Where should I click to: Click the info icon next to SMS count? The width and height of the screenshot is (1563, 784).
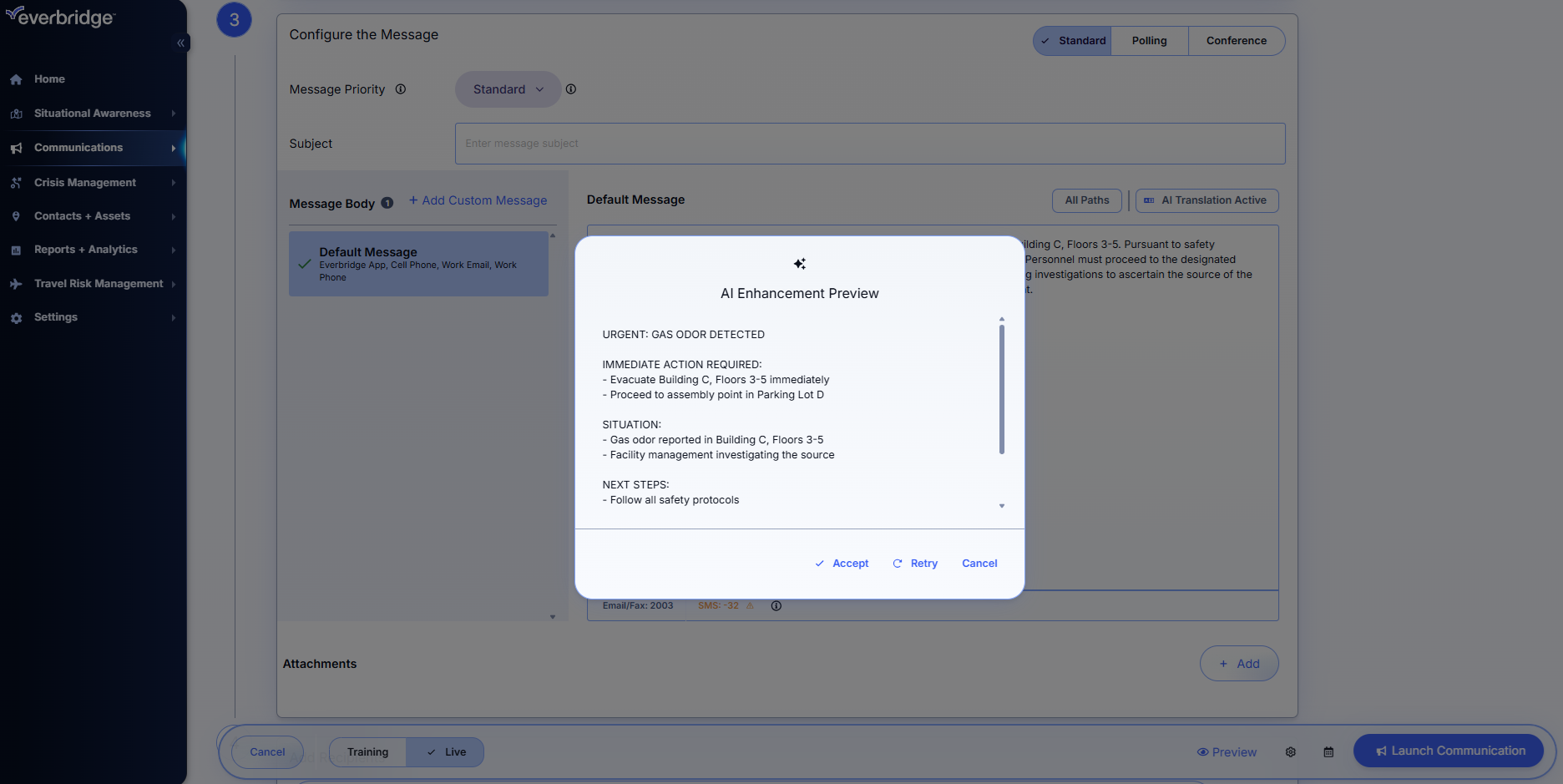pyautogui.click(x=776, y=606)
